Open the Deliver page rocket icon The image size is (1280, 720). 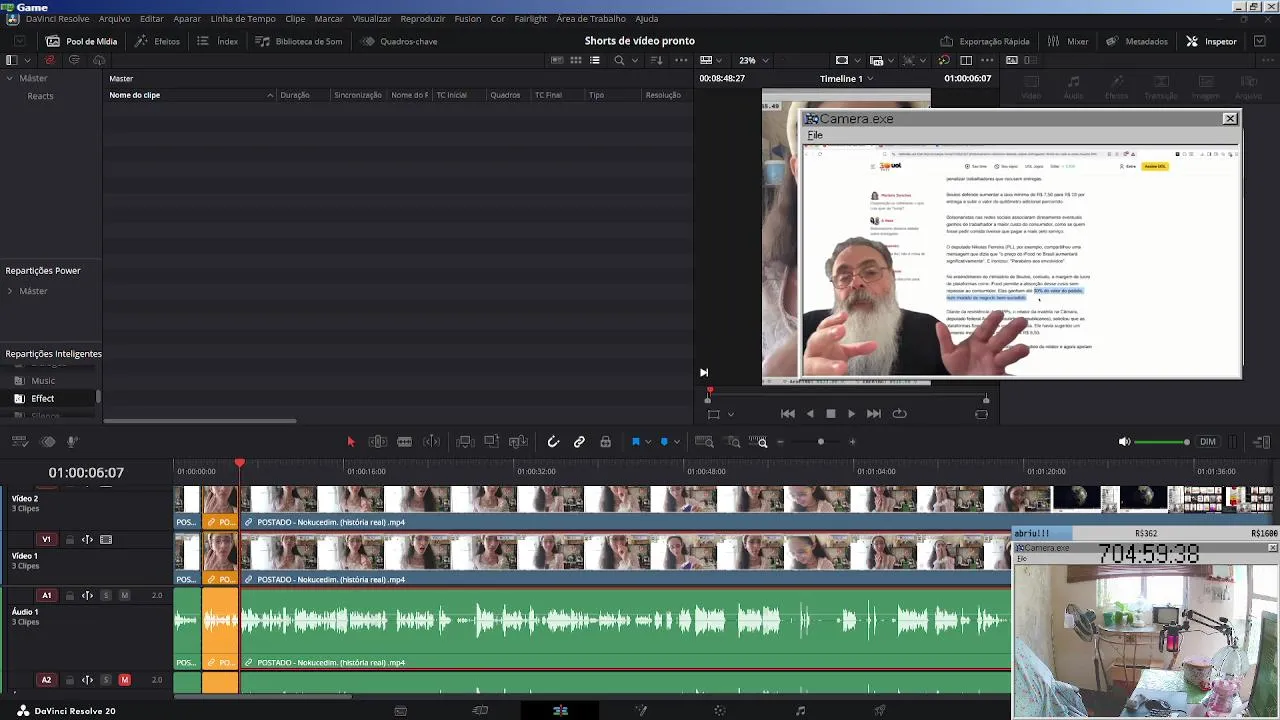coord(880,711)
